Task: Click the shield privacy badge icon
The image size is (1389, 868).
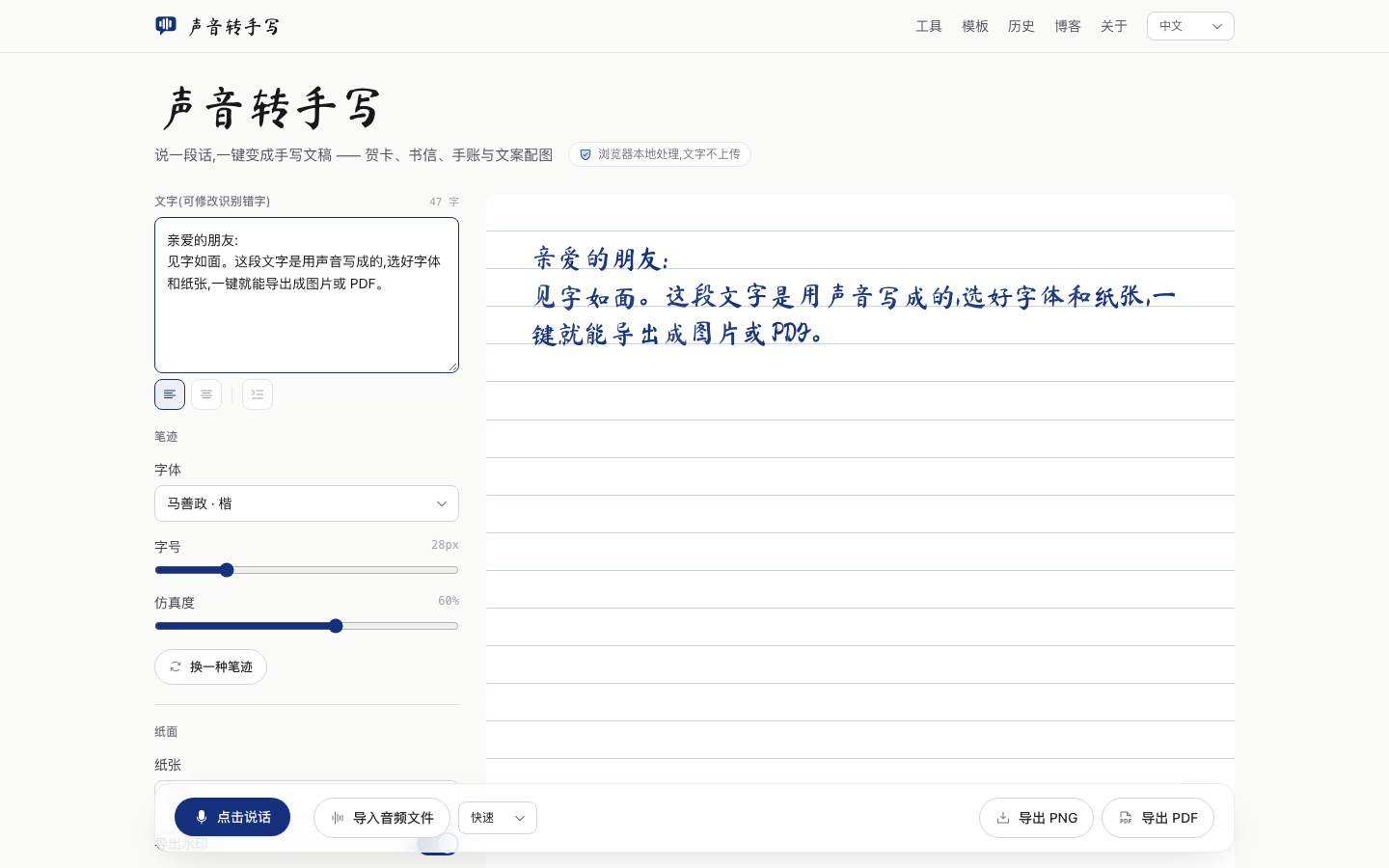Action: coord(585,154)
